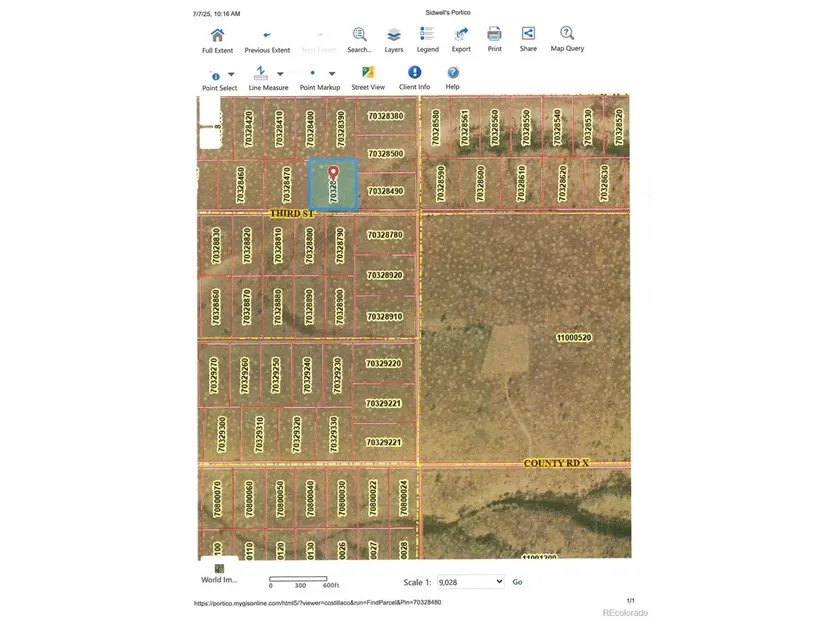Open the Layers panel

(394, 36)
